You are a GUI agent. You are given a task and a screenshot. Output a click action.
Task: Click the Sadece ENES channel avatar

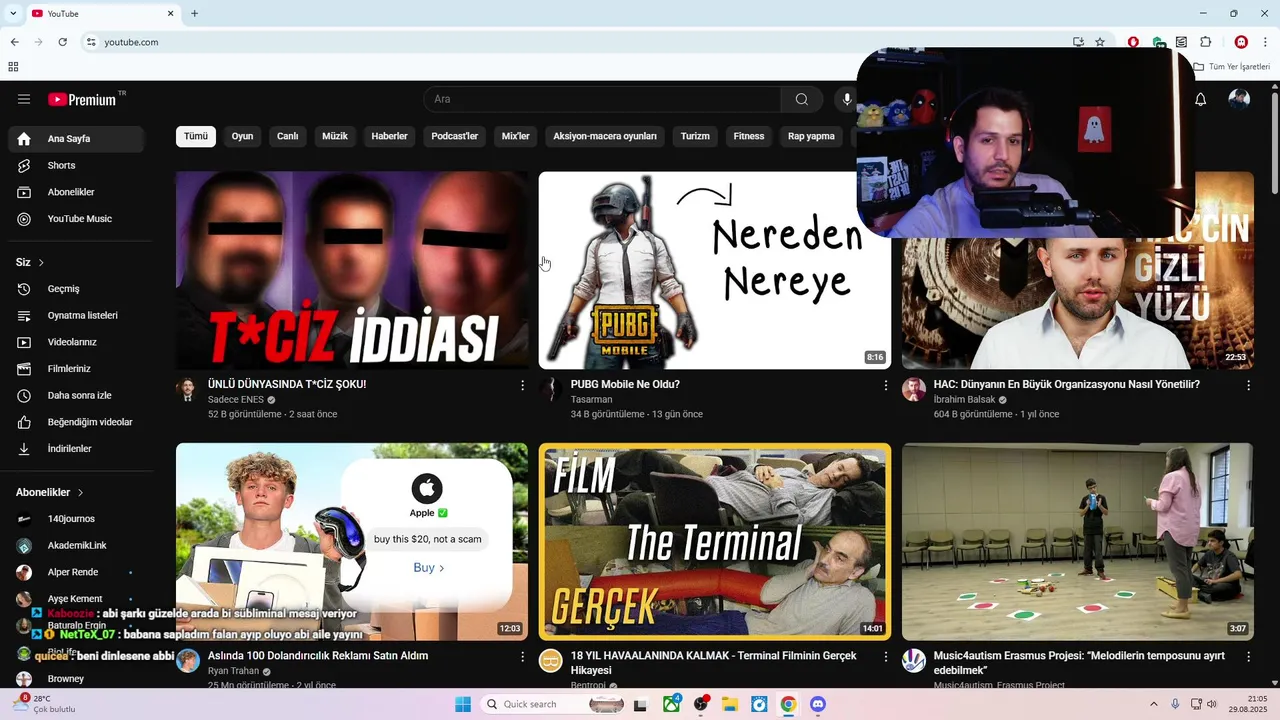188,390
